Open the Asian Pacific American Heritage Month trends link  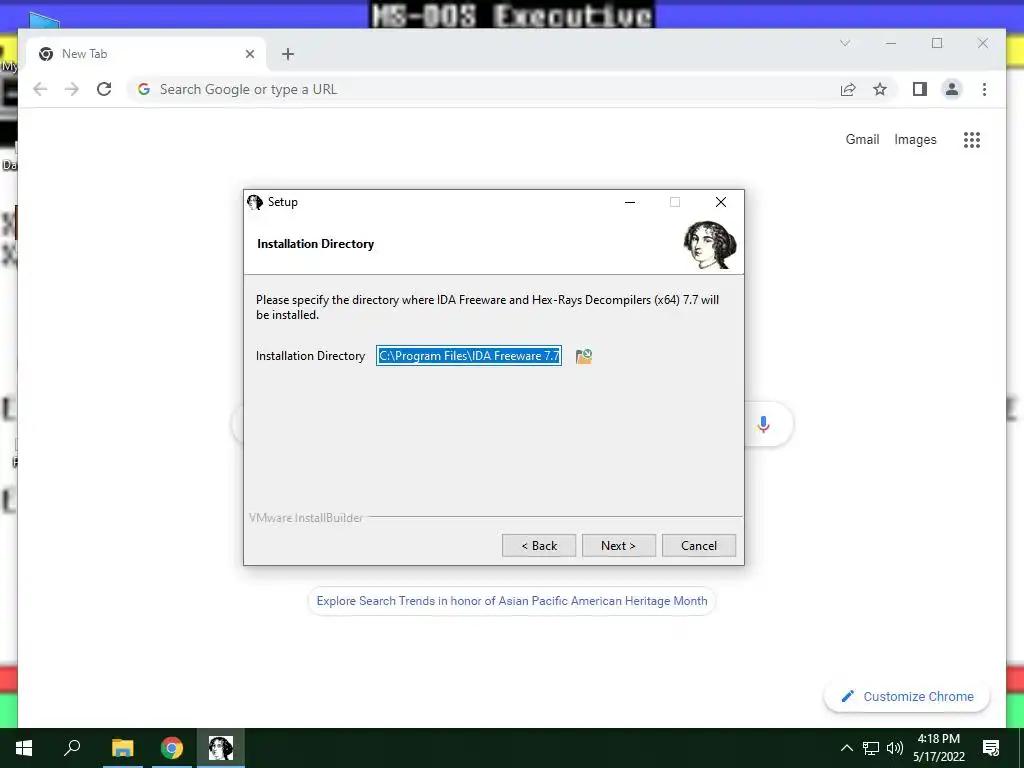coord(512,601)
